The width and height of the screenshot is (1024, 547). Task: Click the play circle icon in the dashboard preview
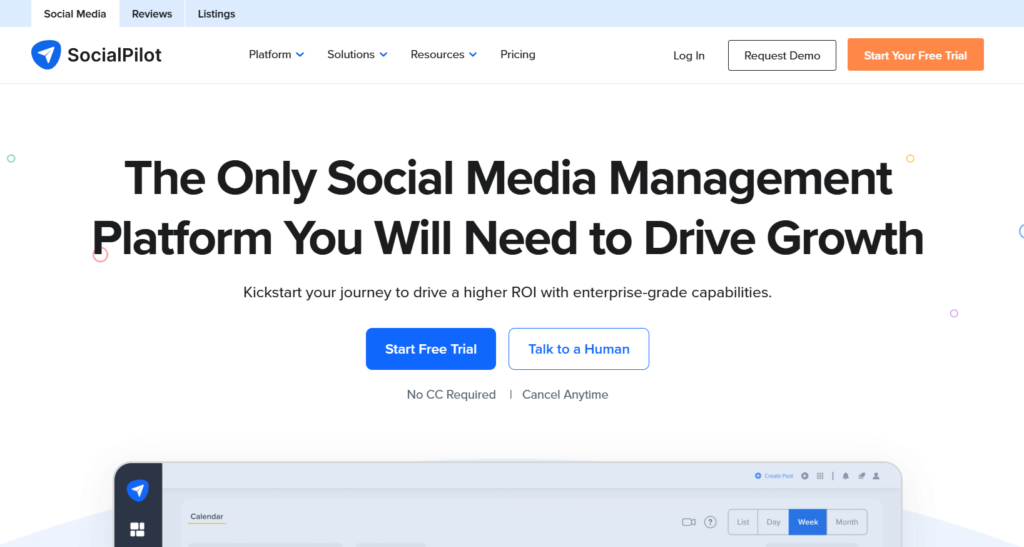[x=805, y=476]
